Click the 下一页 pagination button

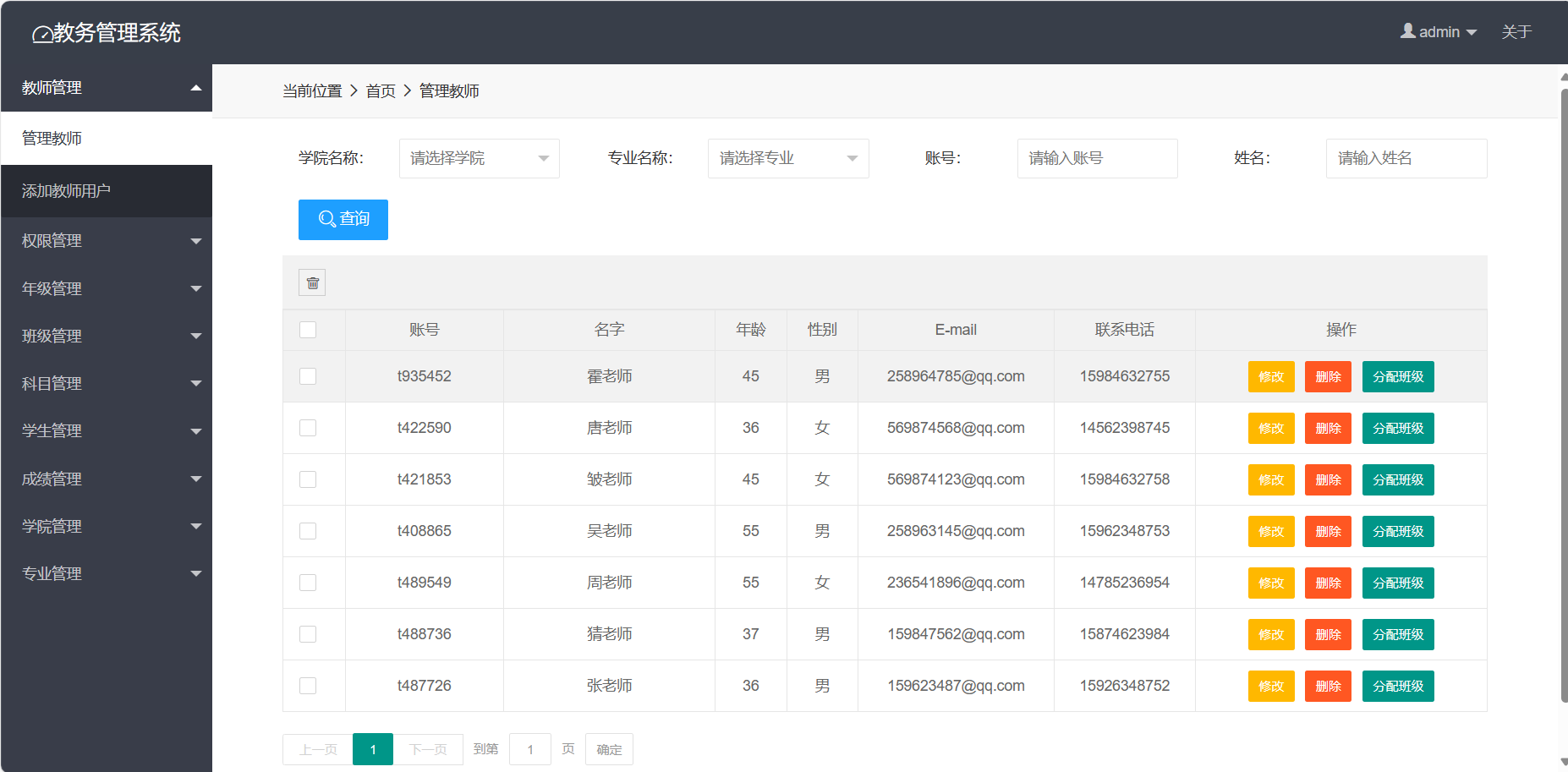tap(428, 749)
